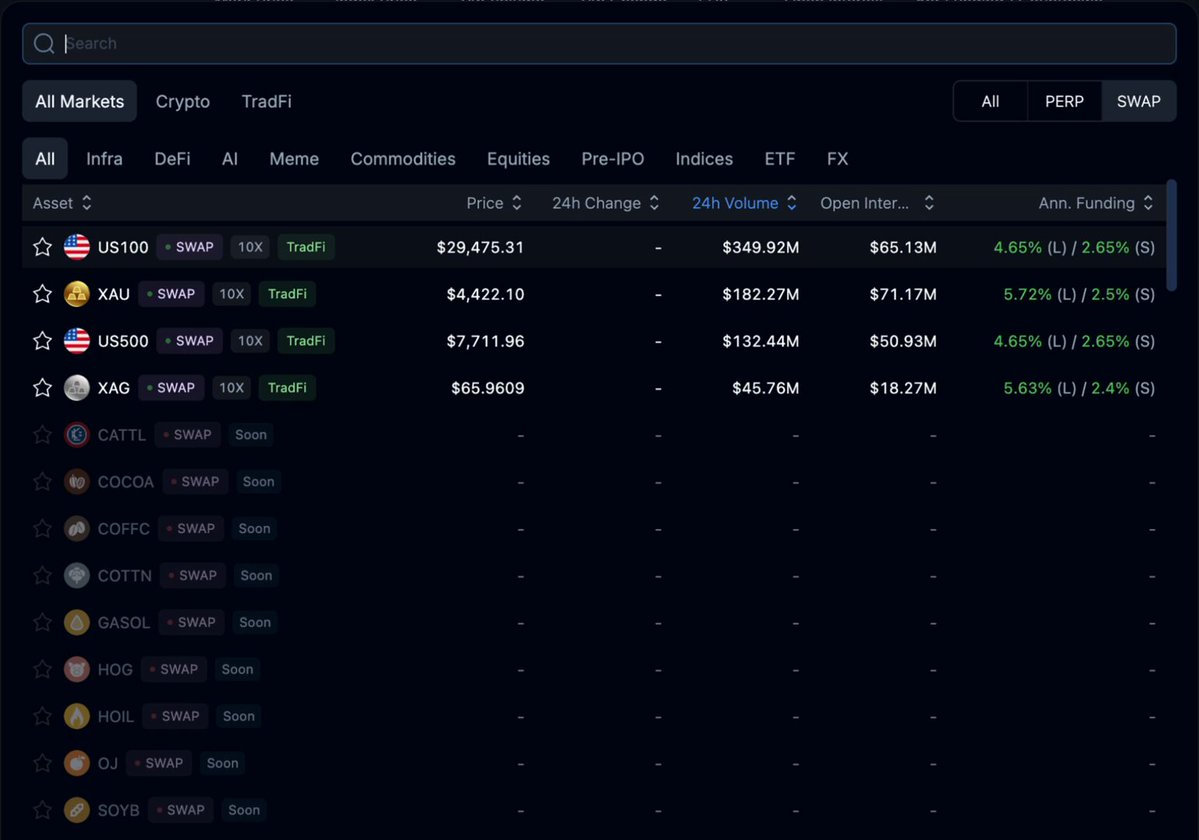Select the SWAP contract type

point(1139,102)
